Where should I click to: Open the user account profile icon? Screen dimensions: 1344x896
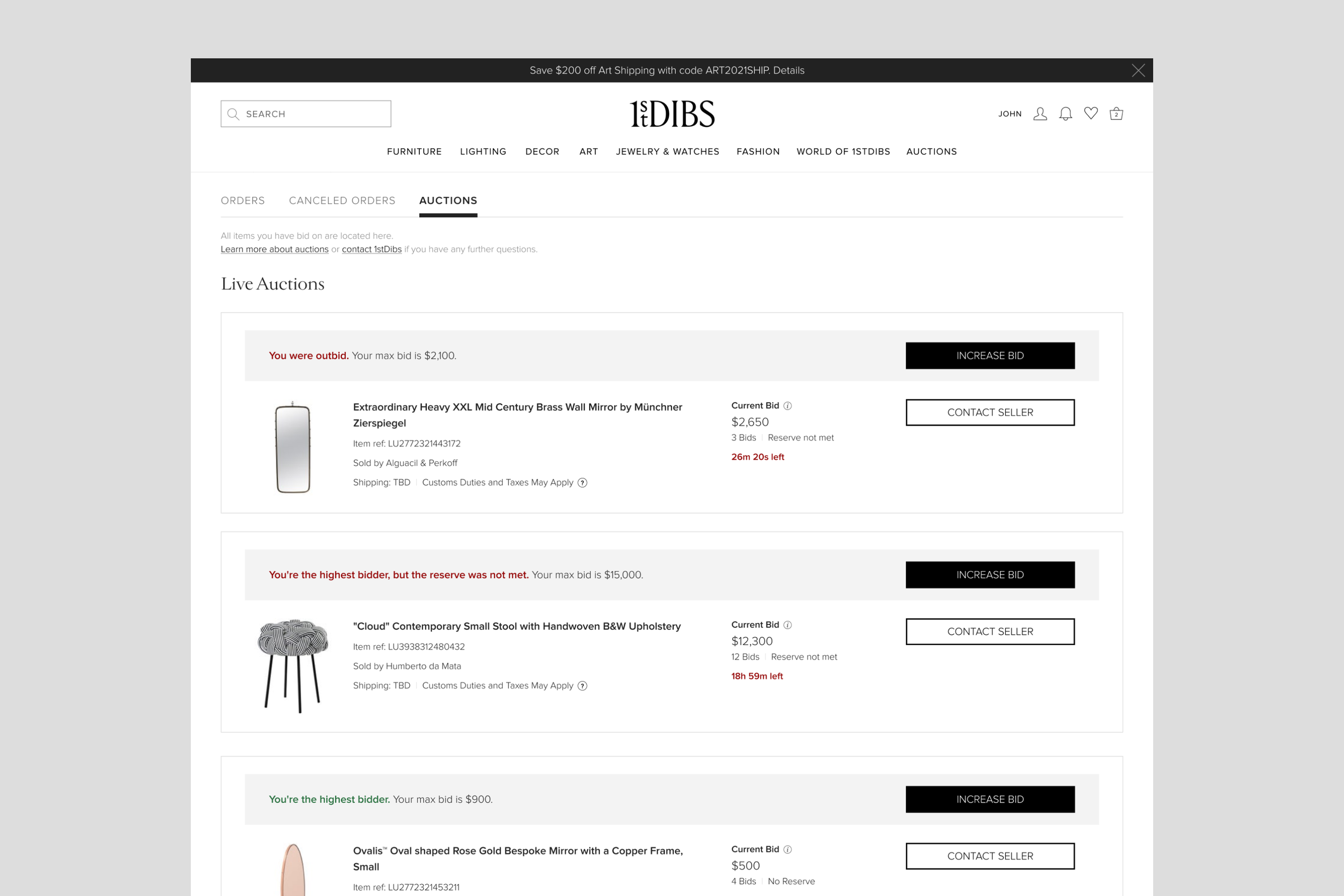(x=1040, y=114)
